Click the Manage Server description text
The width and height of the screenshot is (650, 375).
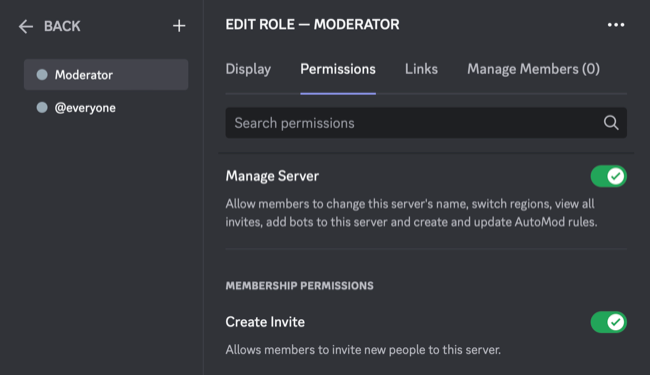pos(411,213)
